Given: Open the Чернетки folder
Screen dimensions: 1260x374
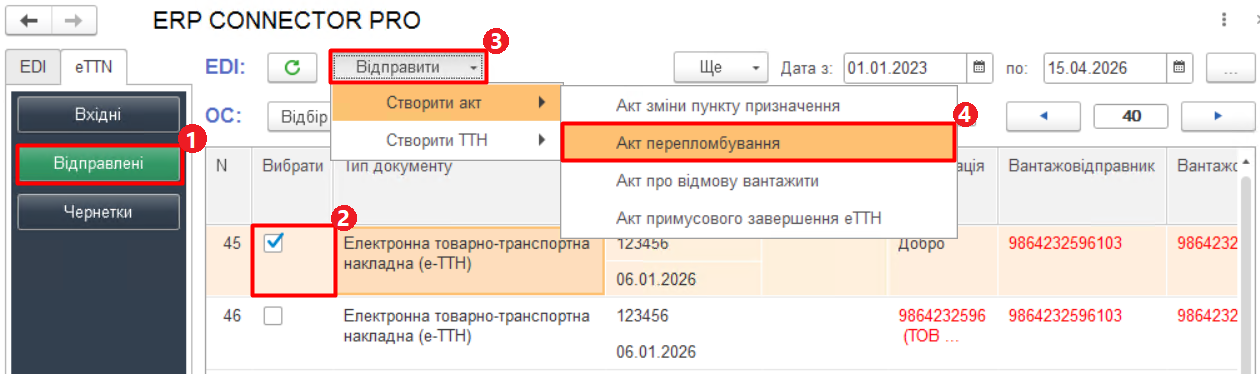Looking at the screenshot, I should (99, 212).
